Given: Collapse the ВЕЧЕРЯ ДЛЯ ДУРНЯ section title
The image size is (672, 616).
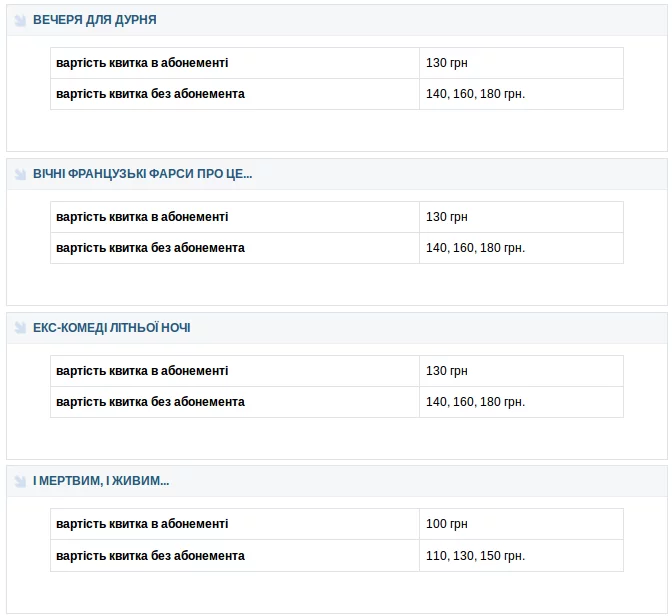Looking at the screenshot, I should (x=94, y=20).
